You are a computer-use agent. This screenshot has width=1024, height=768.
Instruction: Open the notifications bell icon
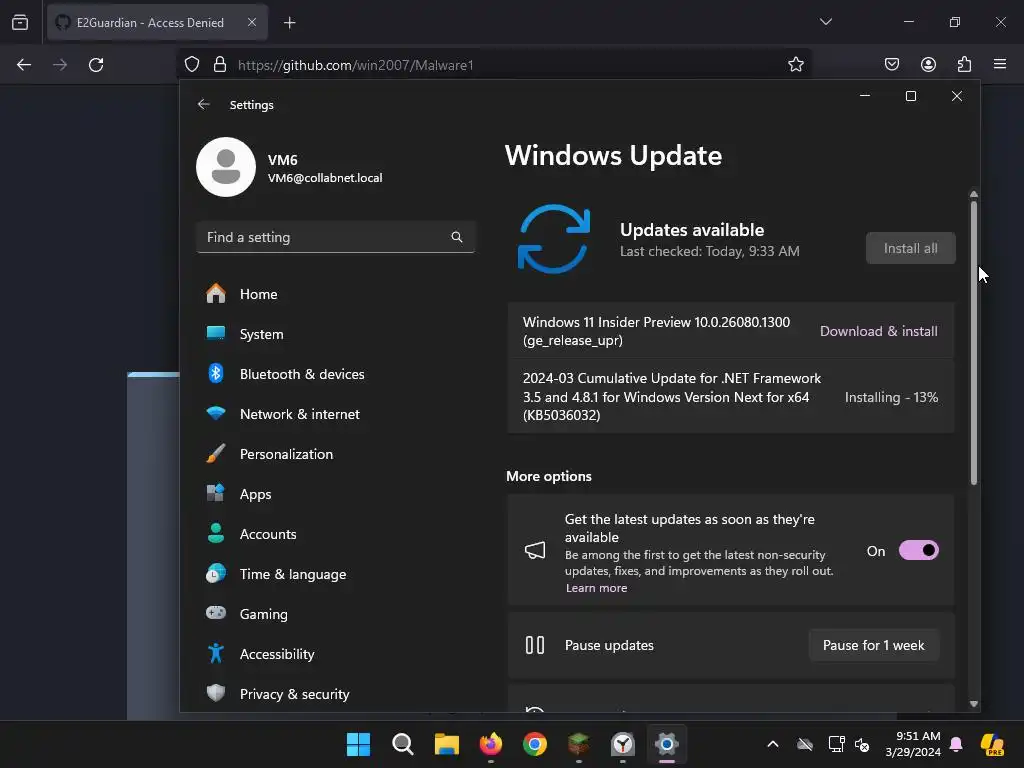(x=956, y=744)
